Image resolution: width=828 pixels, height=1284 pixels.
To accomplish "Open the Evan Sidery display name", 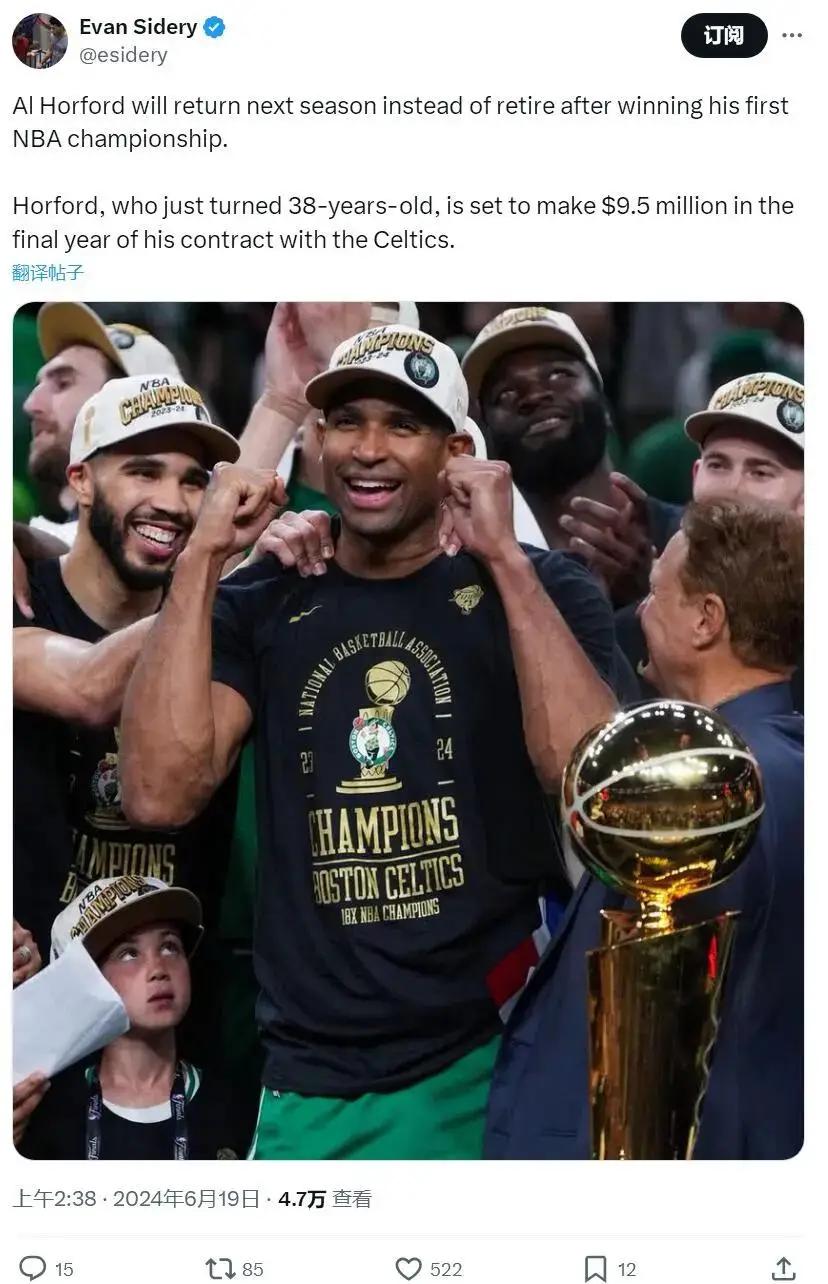I will click(x=138, y=27).
